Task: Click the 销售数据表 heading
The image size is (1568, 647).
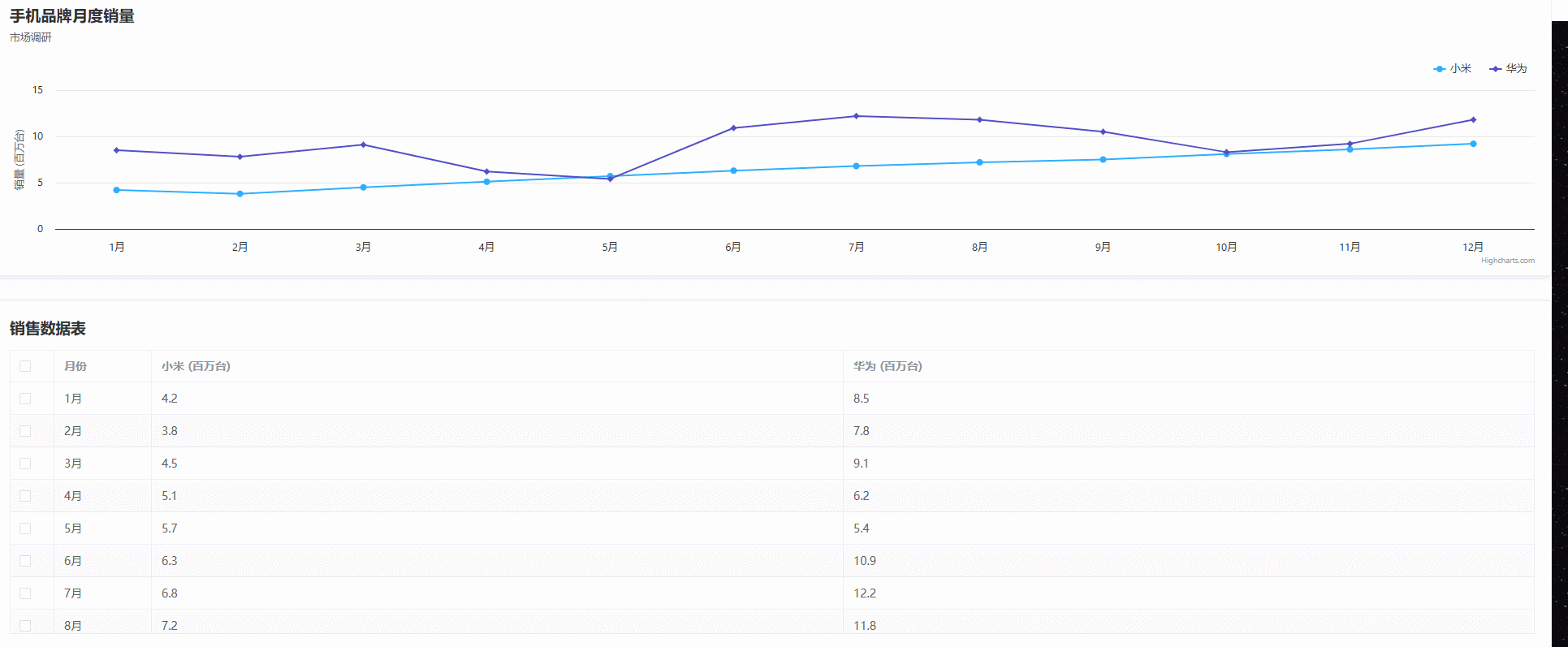Action: (x=48, y=329)
